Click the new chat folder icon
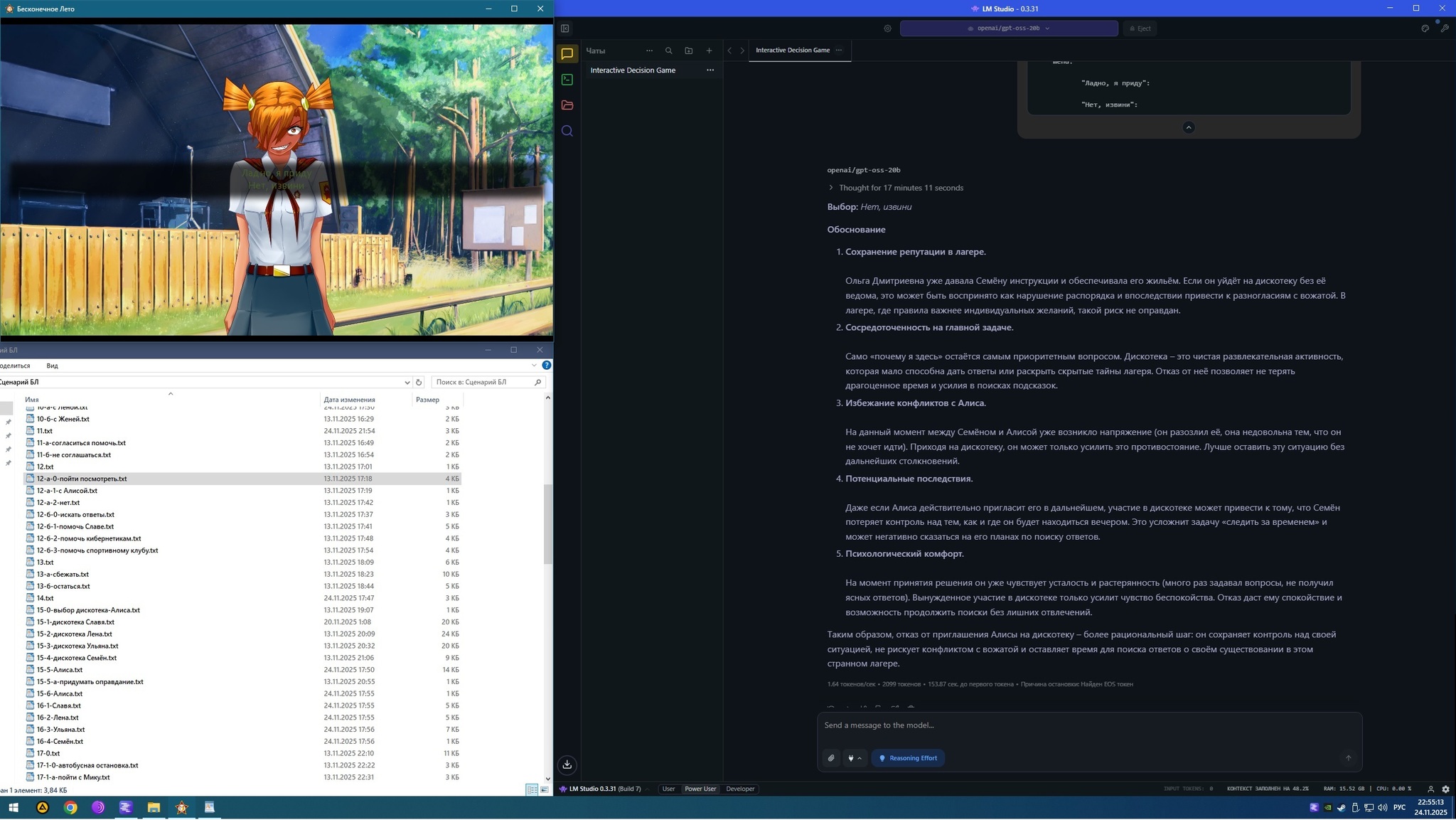 click(688, 50)
